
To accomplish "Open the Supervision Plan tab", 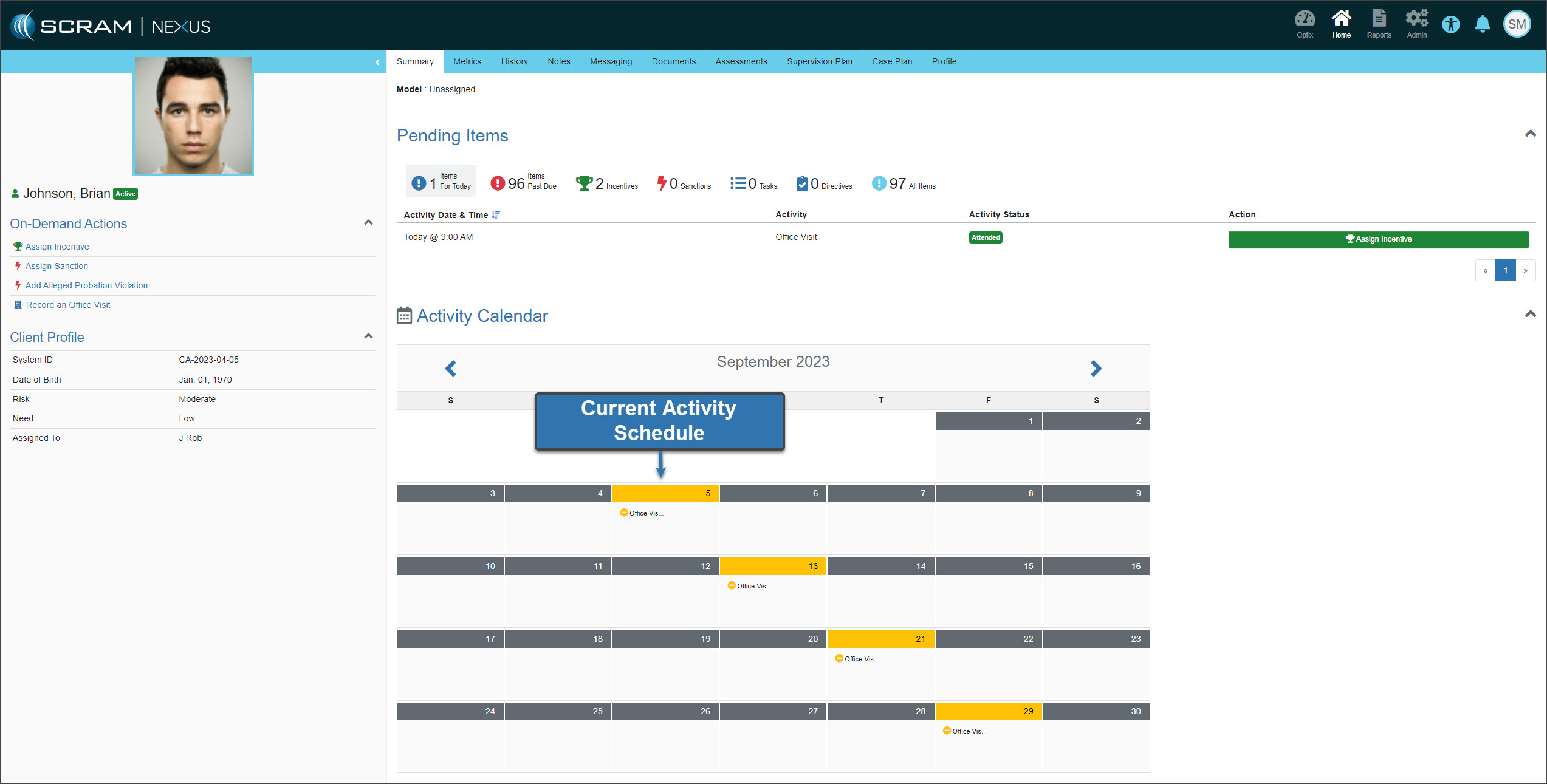I will point(819,61).
